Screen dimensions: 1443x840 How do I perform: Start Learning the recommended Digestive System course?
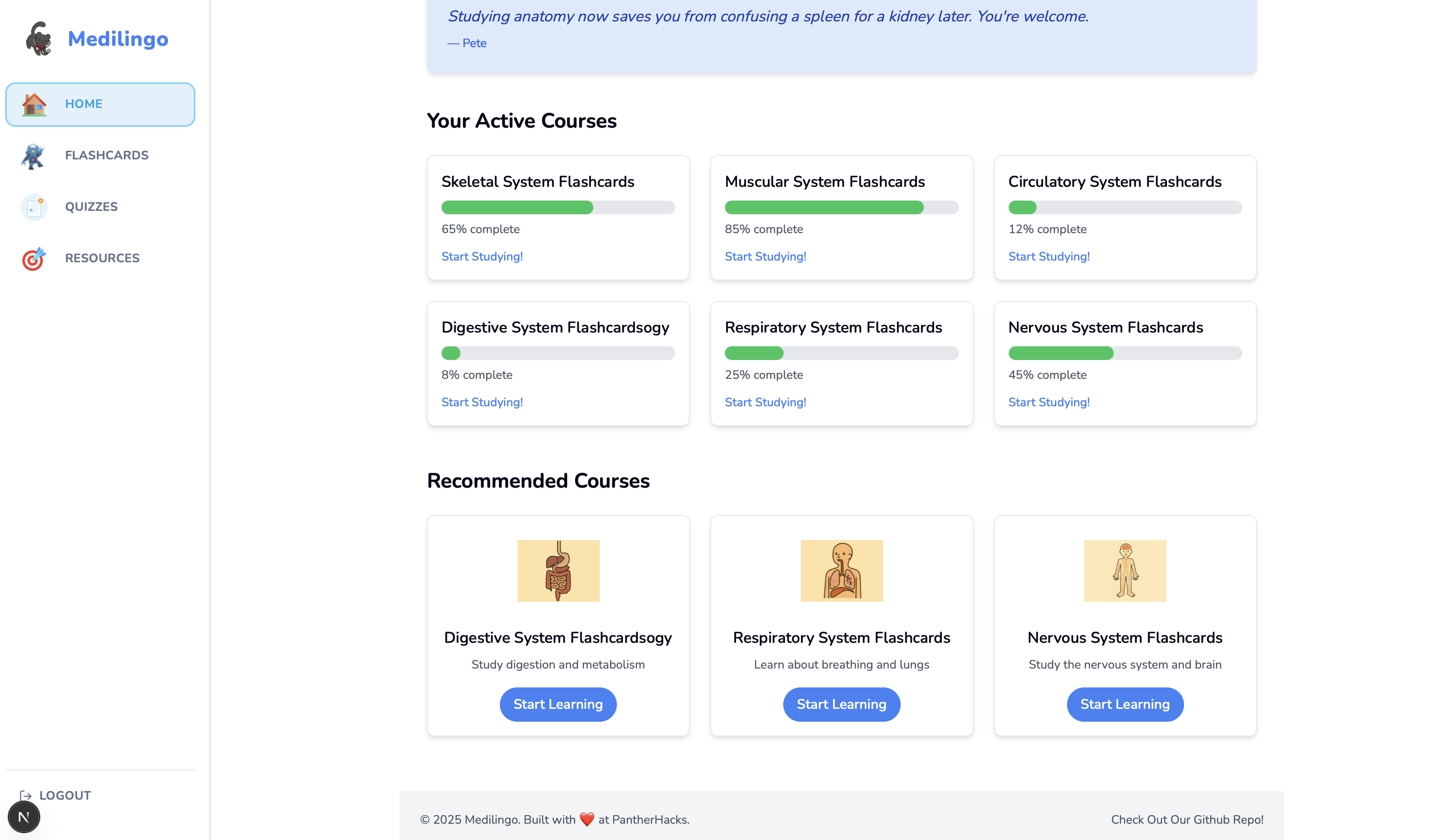[558, 704]
